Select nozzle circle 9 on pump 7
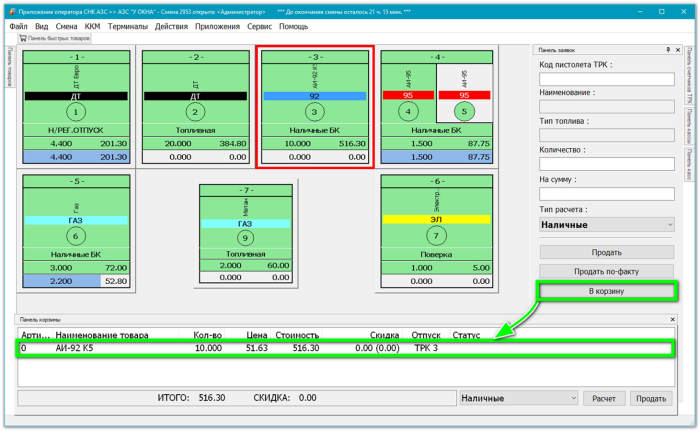700x431 pixels. [x=245, y=238]
